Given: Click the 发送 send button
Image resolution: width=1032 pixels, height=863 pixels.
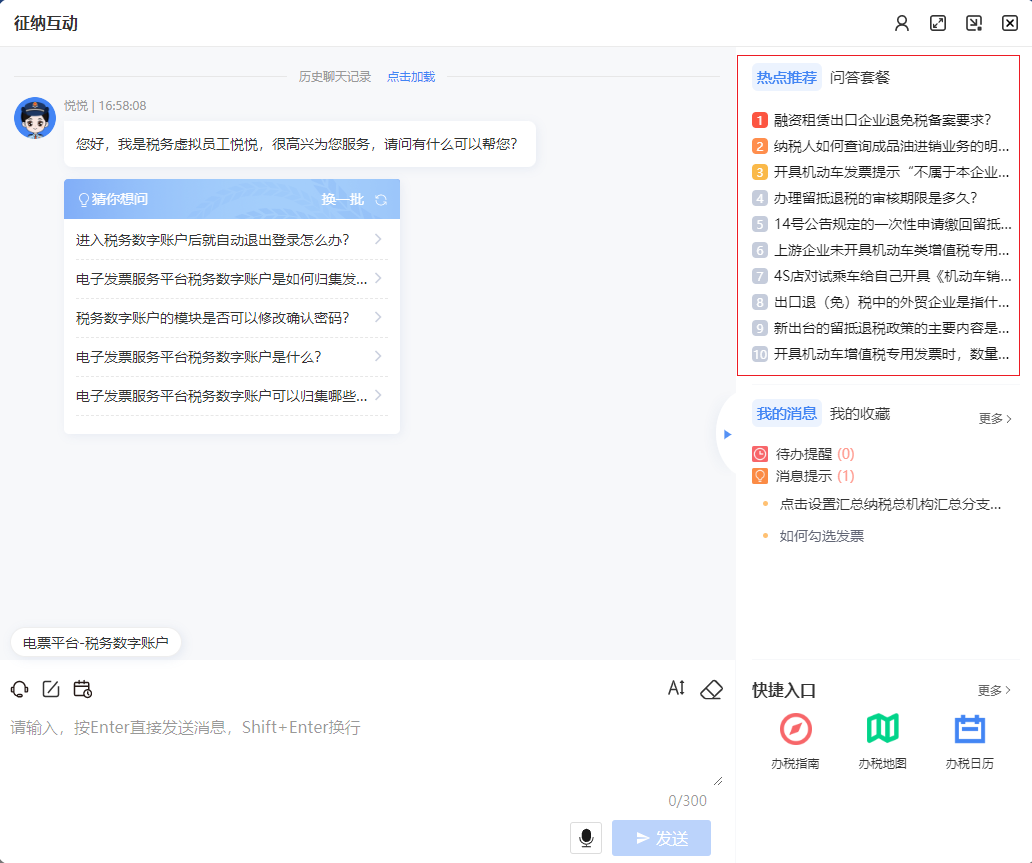Looking at the screenshot, I should pos(661,838).
